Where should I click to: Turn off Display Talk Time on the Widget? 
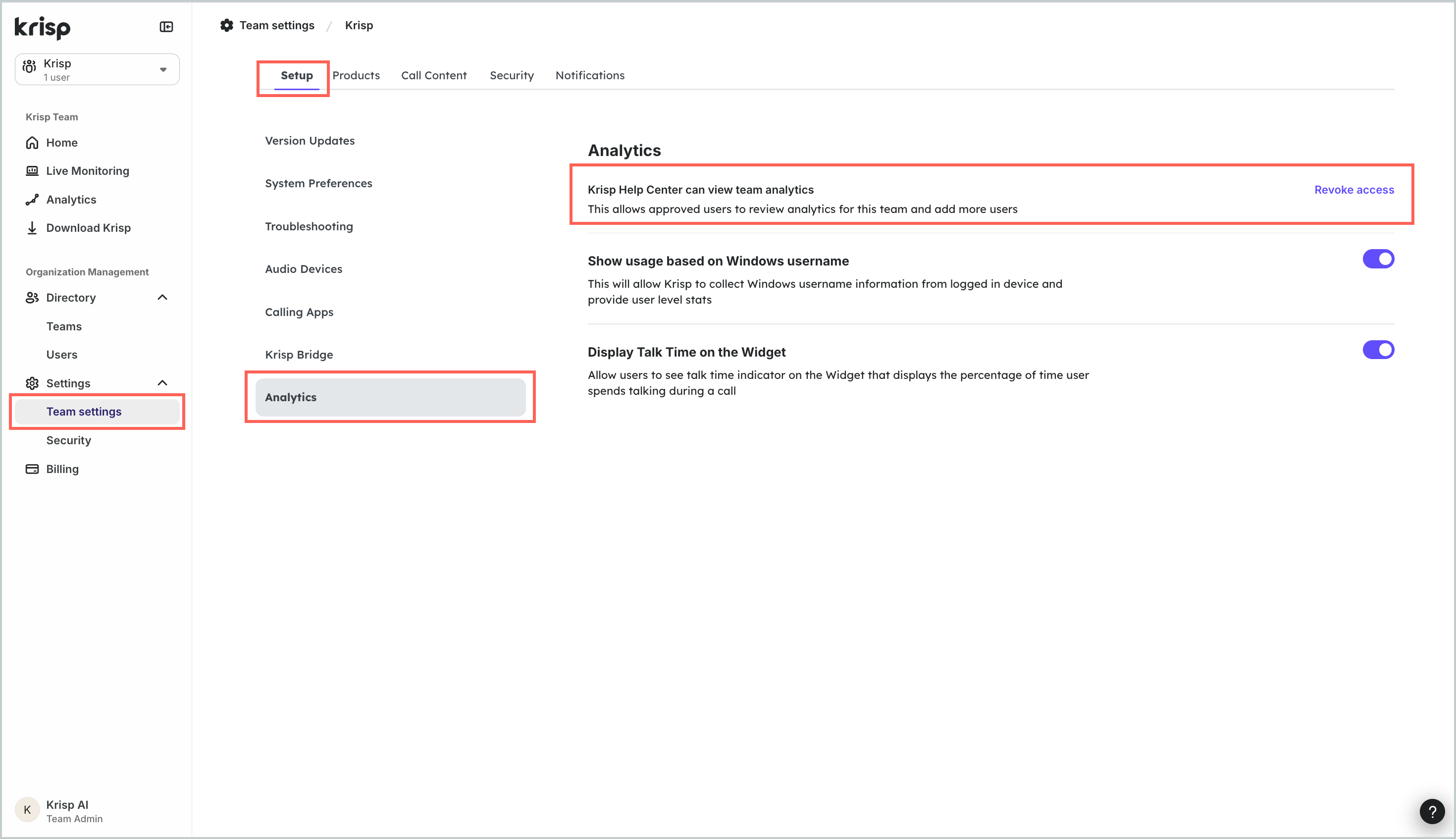tap(1378, 350)
